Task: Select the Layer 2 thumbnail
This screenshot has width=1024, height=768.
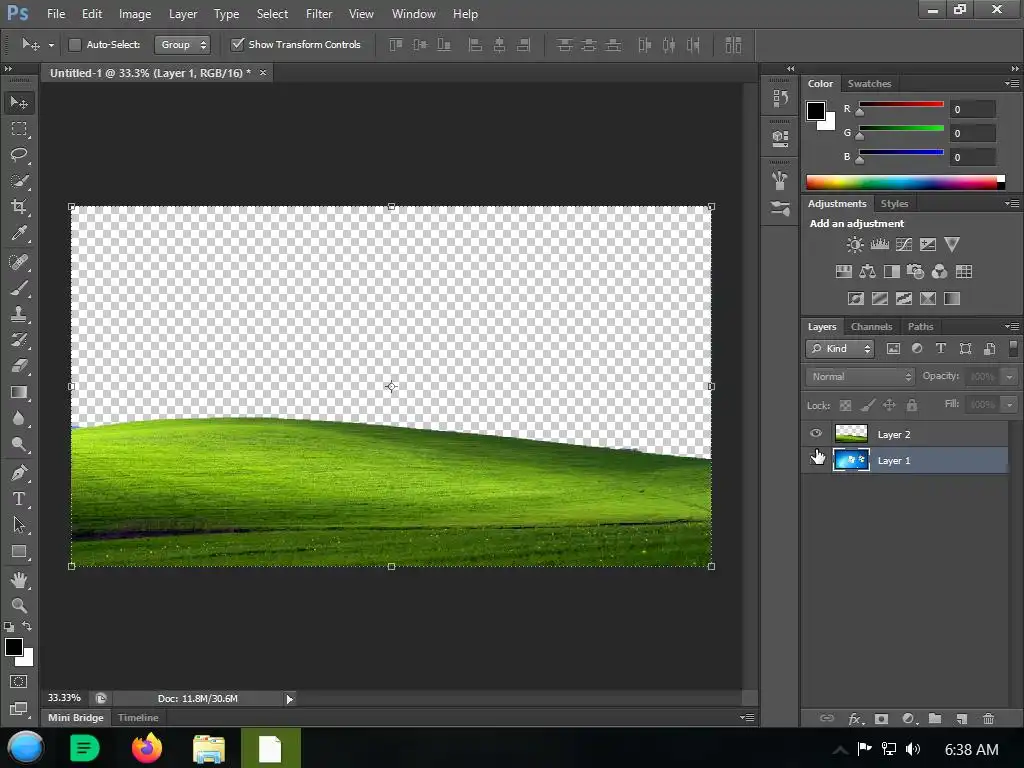Action: [851, 434]
